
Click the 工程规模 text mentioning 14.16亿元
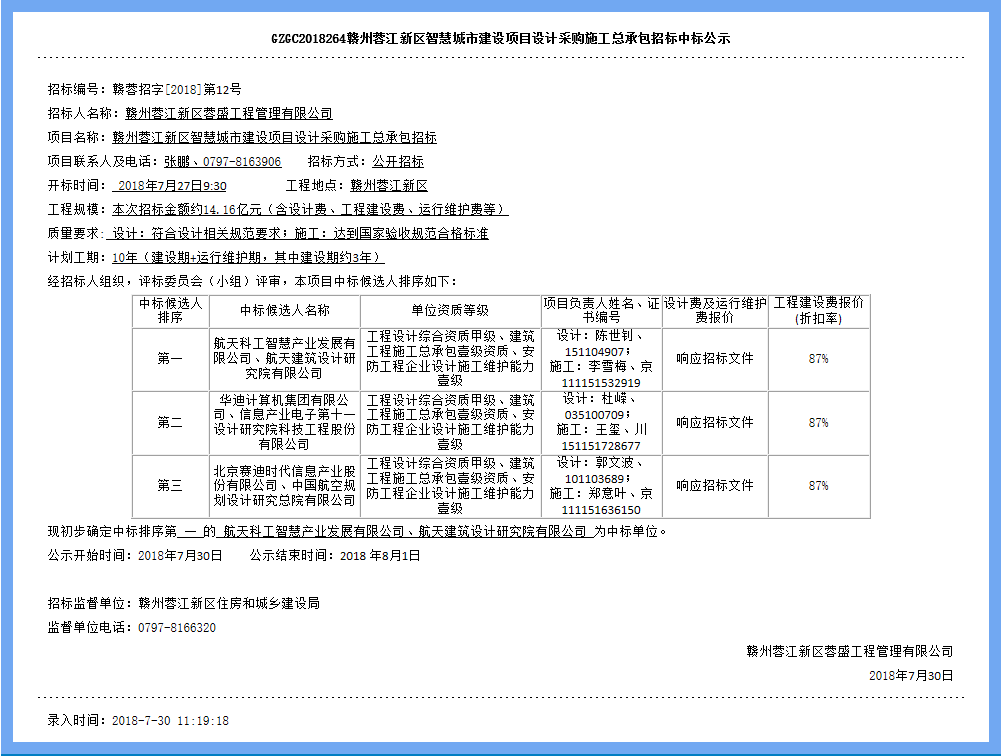[309, 210]
